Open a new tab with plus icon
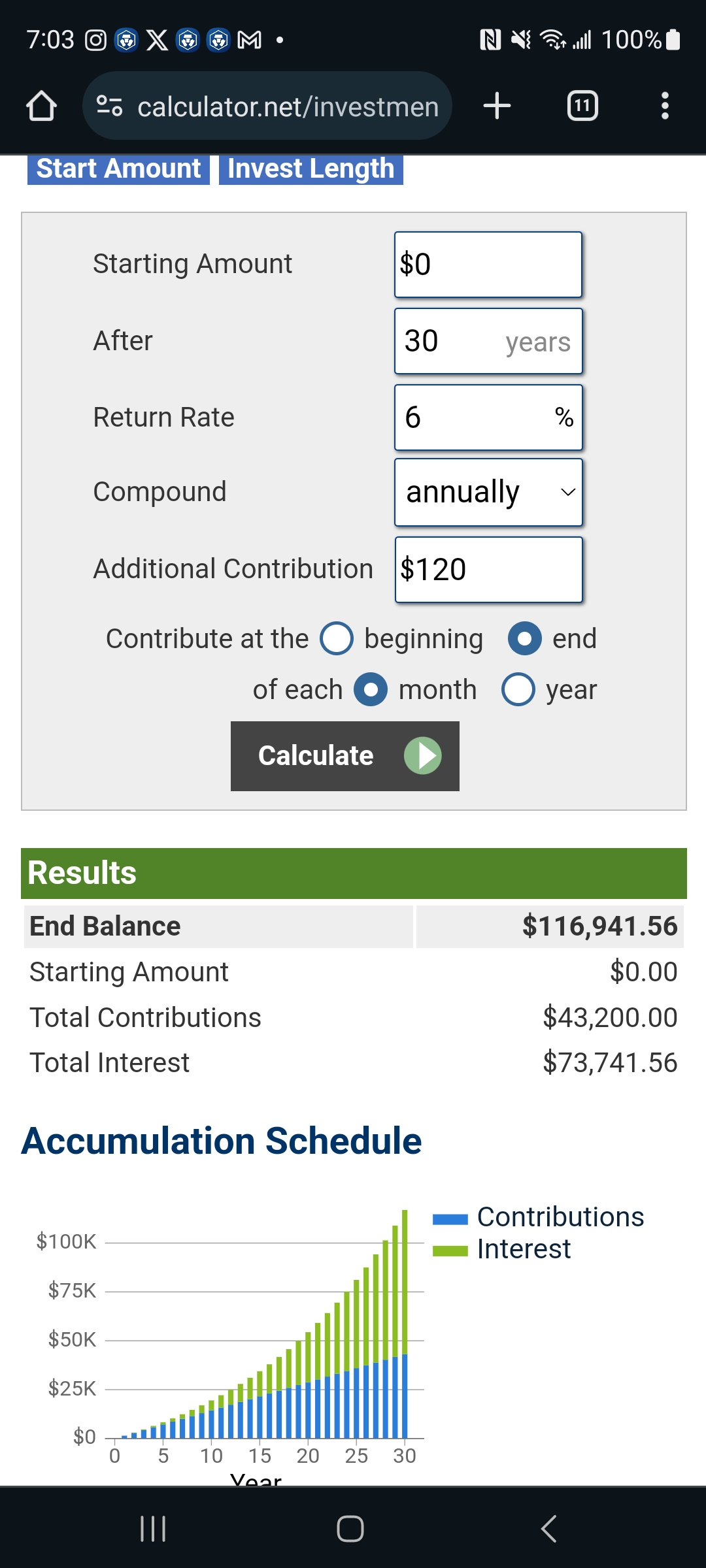Viewport: 706px width, 1568px height. click(497, 106)
